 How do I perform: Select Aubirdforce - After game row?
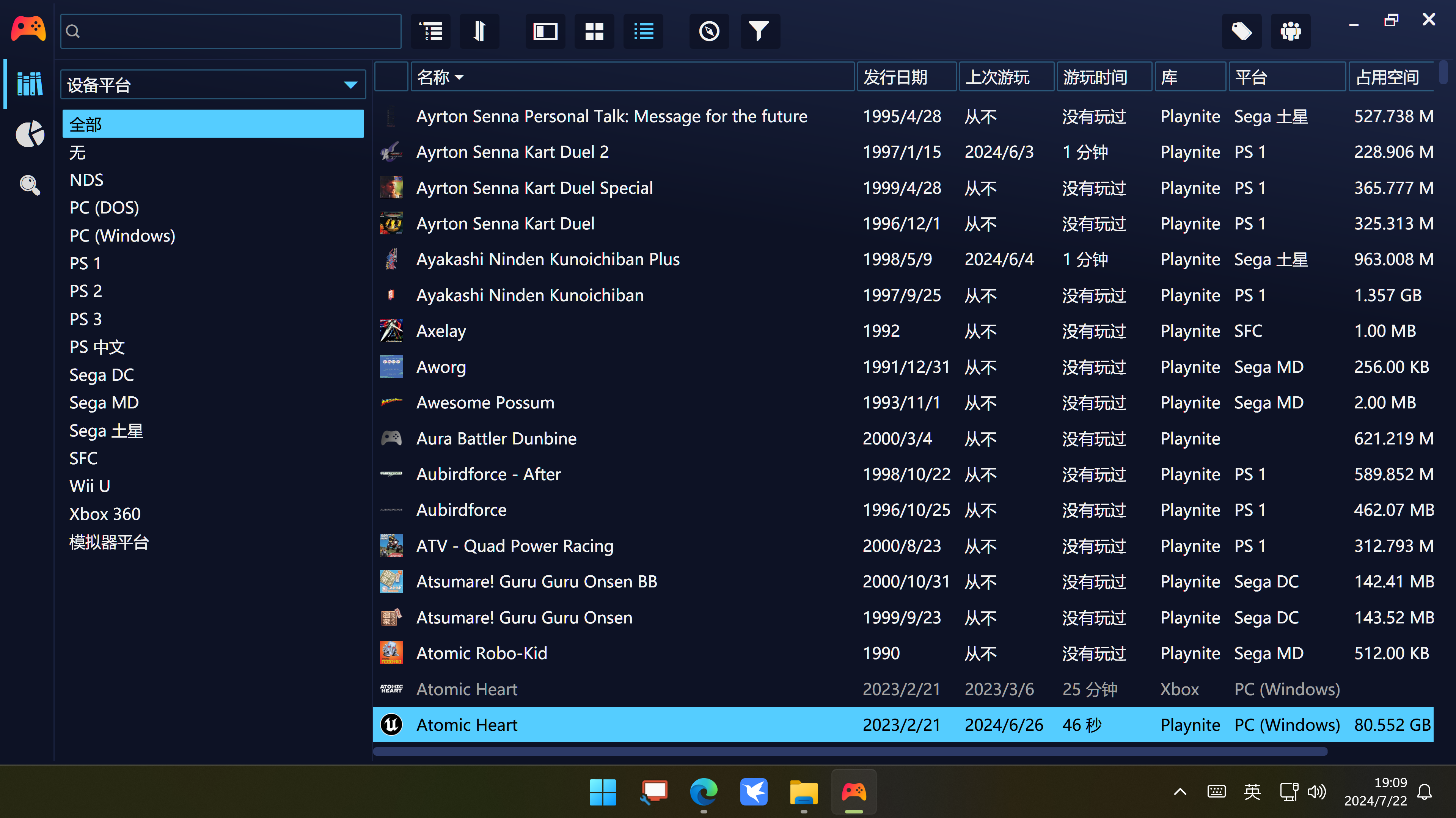pos(903,474)
